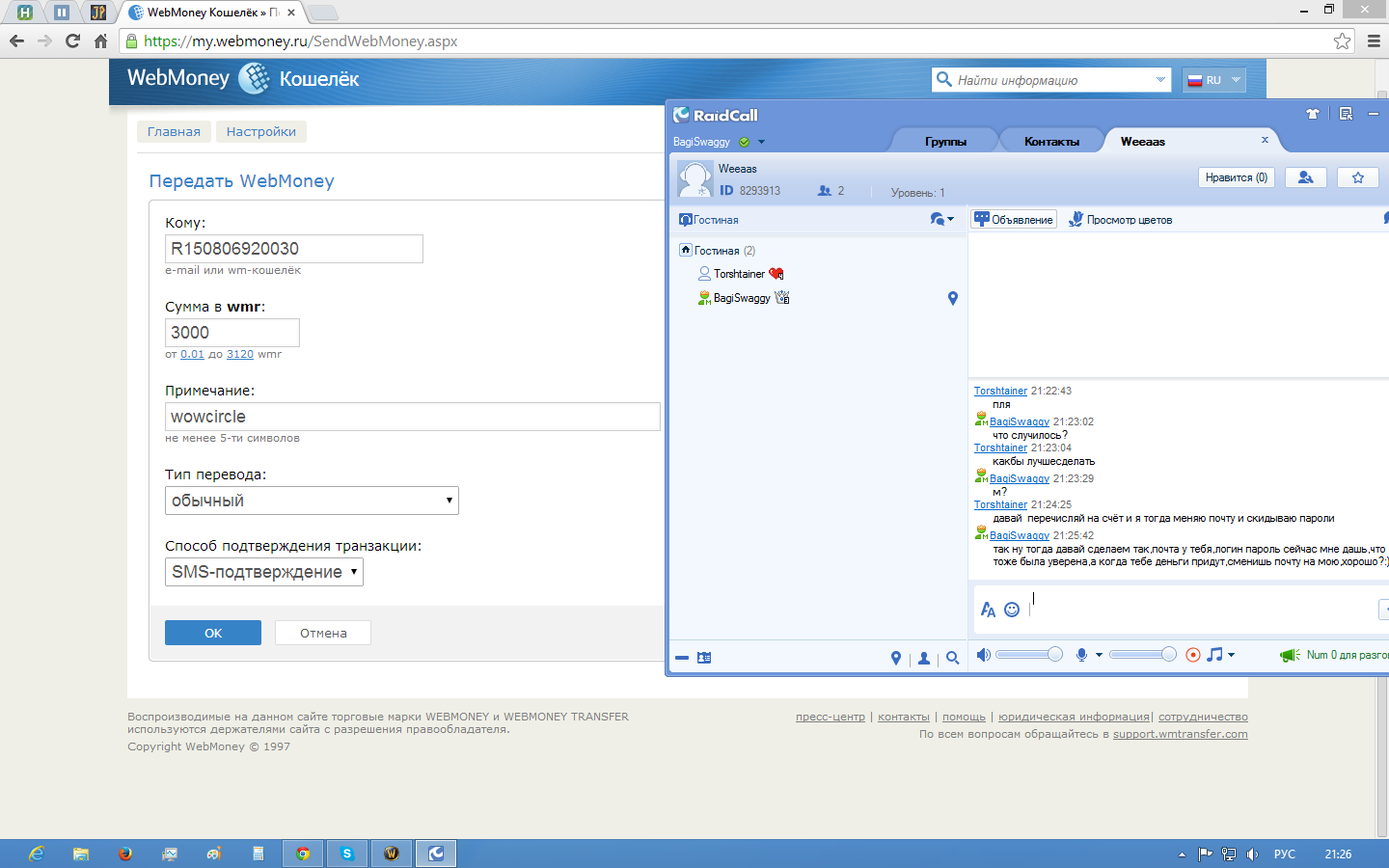Open BagiSwaggy status dropdown arrow
1389x868 pixels.
click(x=761, y=142)
